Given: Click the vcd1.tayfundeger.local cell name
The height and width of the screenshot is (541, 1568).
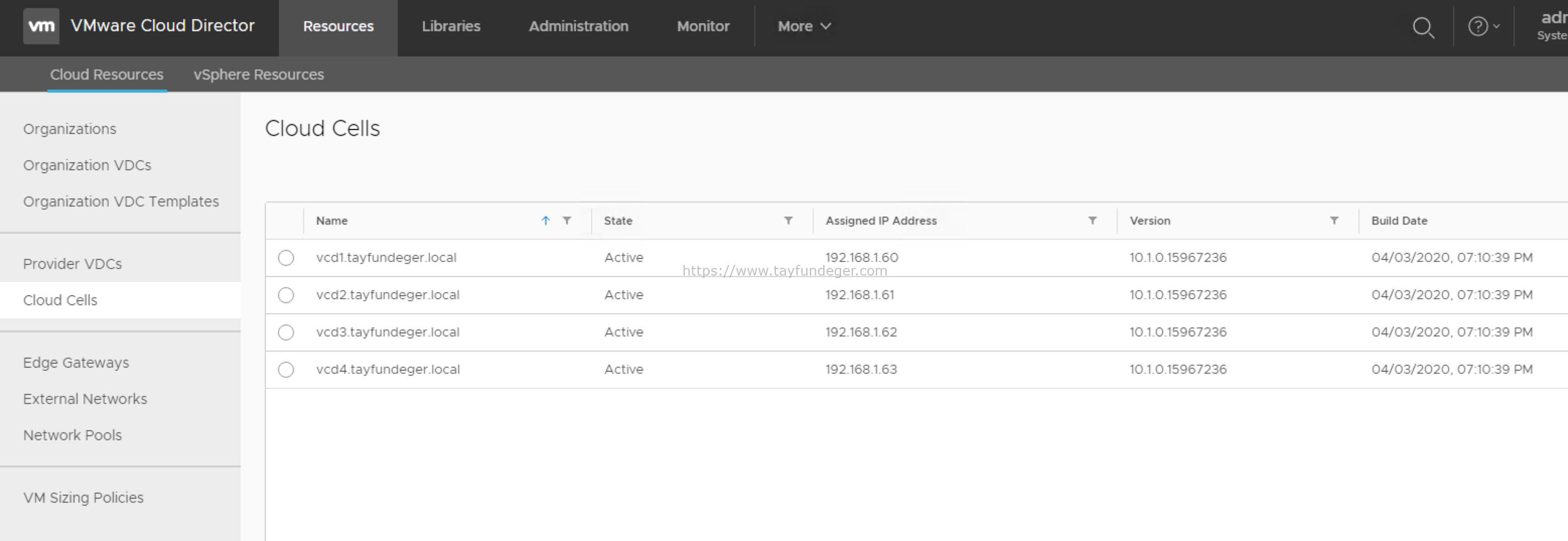Looking at the screenshot, I should coord(387,258).
